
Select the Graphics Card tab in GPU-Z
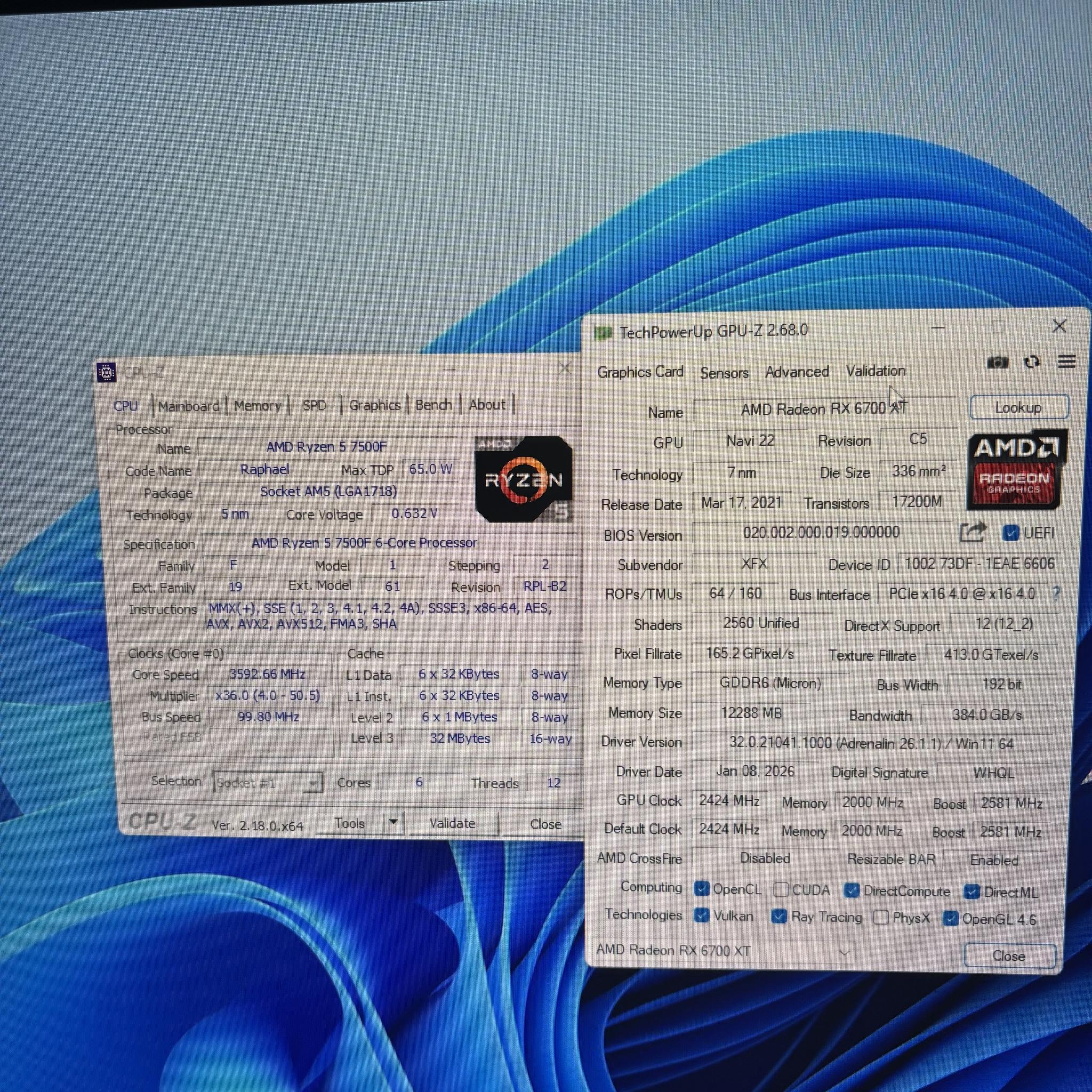(640, 372)
